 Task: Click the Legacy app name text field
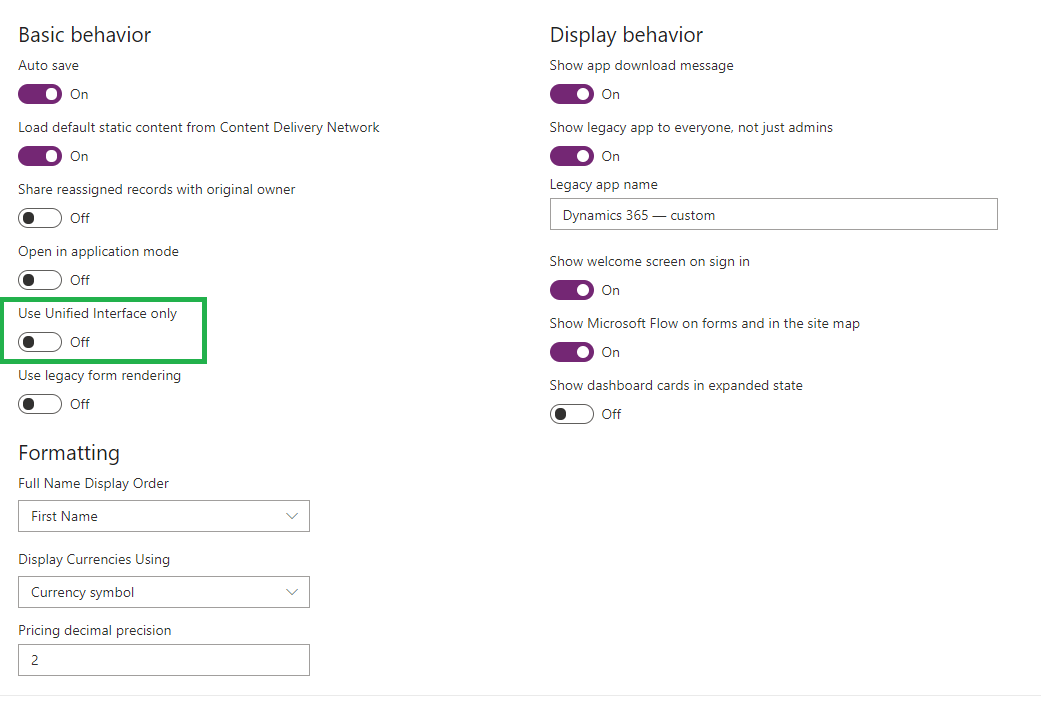pos(773,214)
